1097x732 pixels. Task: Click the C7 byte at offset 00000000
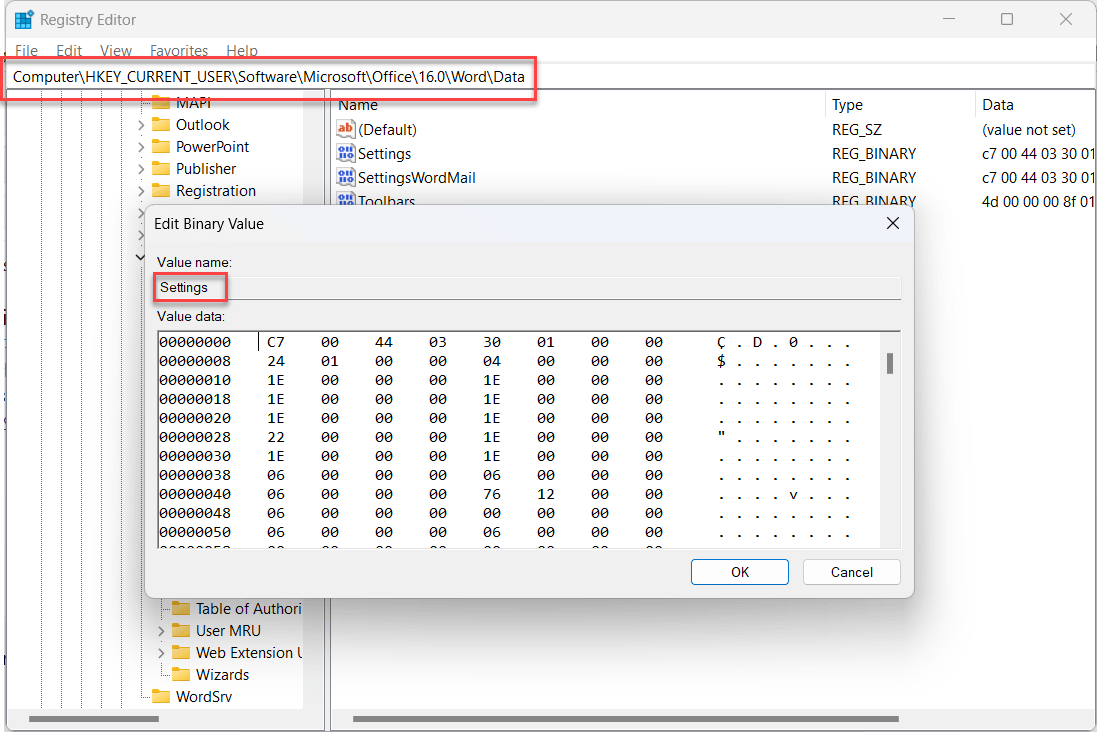pos(276,342)
